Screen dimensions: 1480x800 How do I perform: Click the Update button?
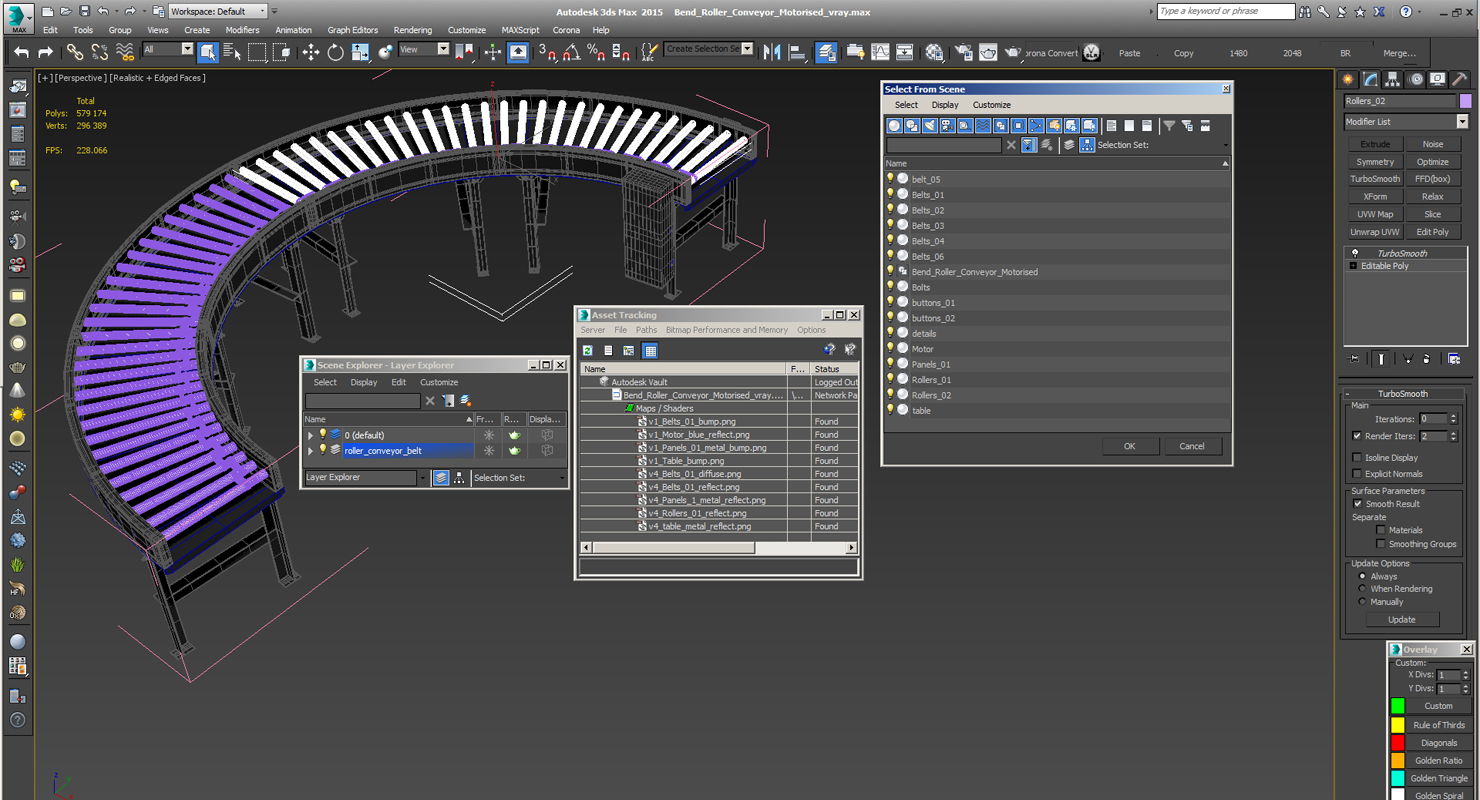point(1402,619)
